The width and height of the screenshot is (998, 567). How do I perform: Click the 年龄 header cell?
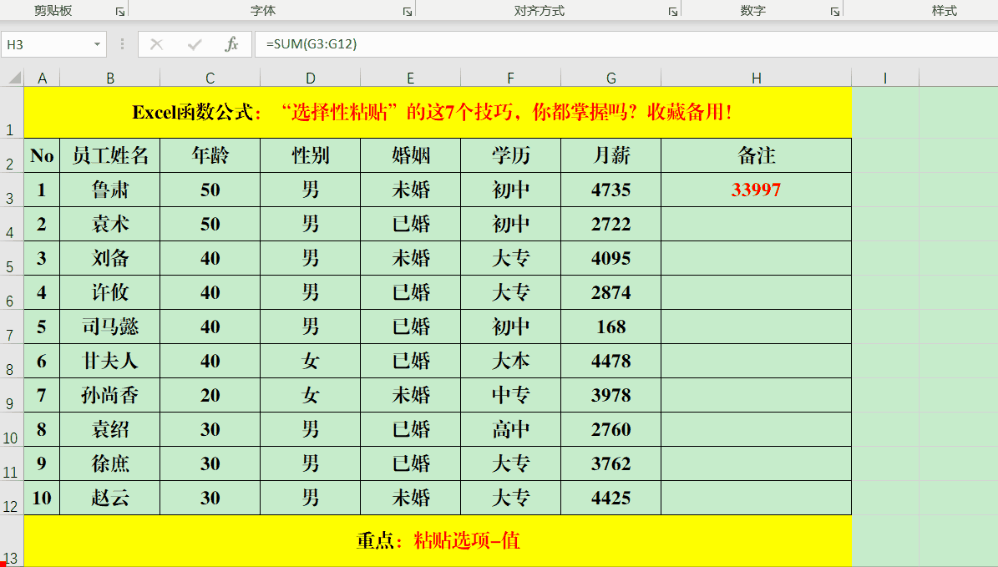pyautogui.click(x=210, y=156)
